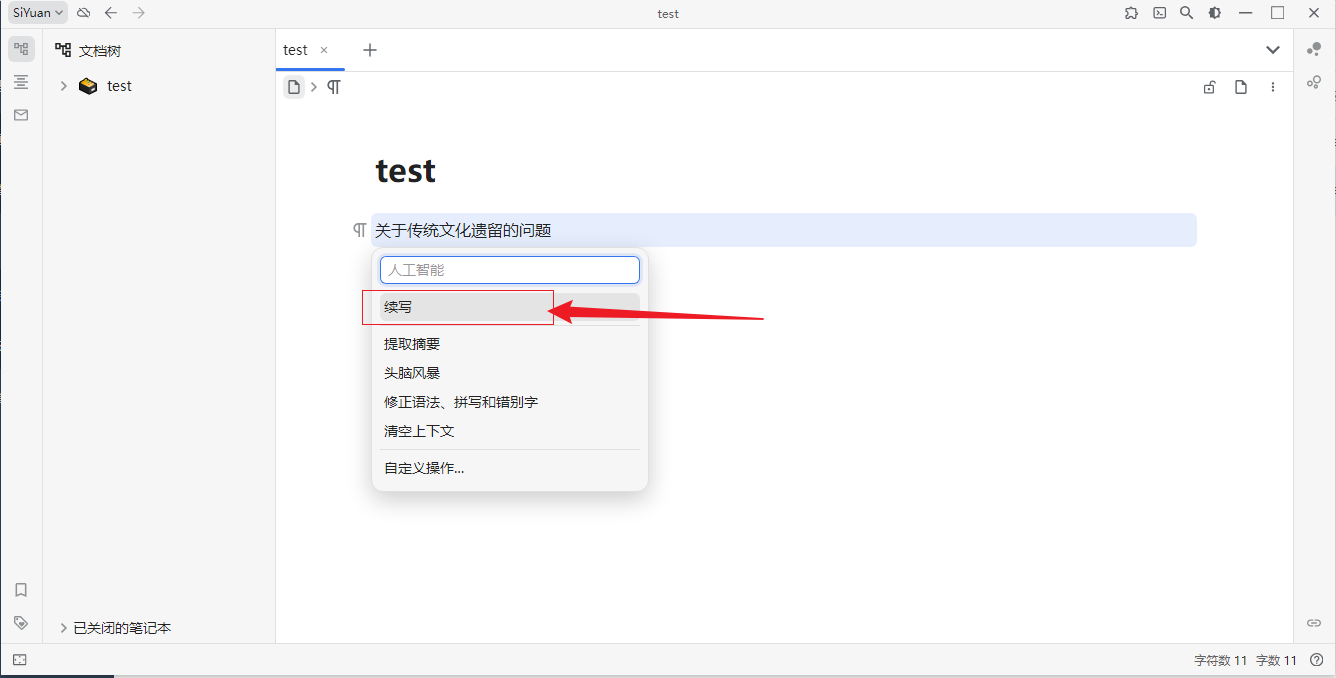Screen dimensions: 1336x678
Task: Focus the 人工智能 input field
Action: pos(509,270)
